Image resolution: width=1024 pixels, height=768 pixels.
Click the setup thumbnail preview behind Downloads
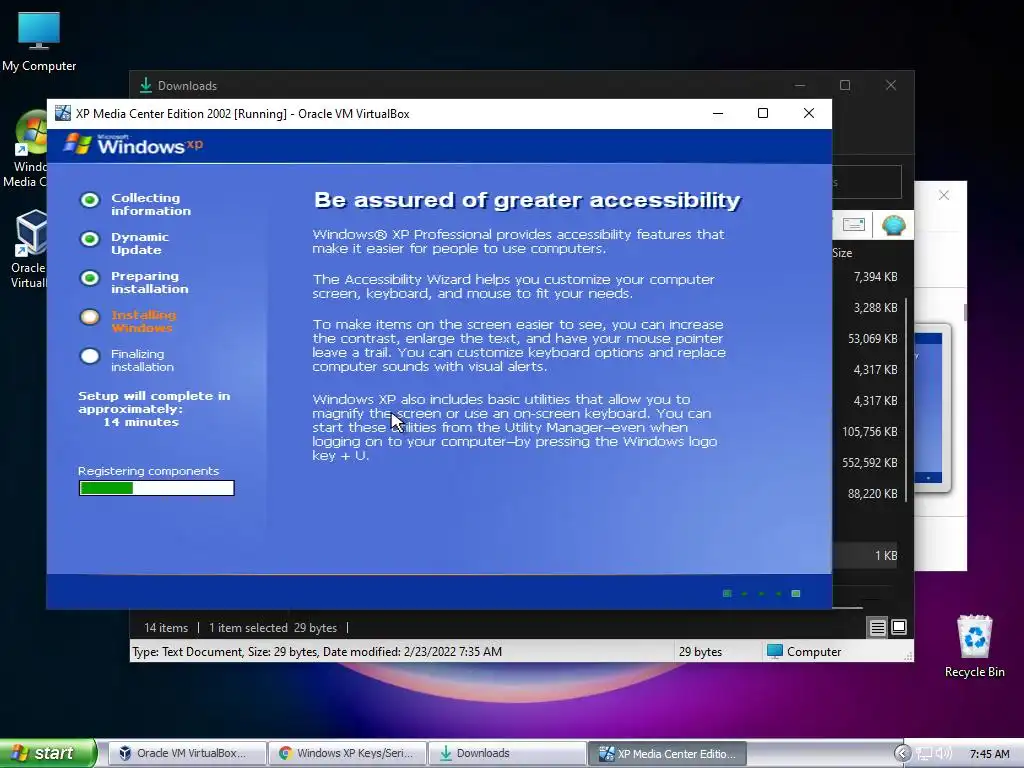click(931, 408)
